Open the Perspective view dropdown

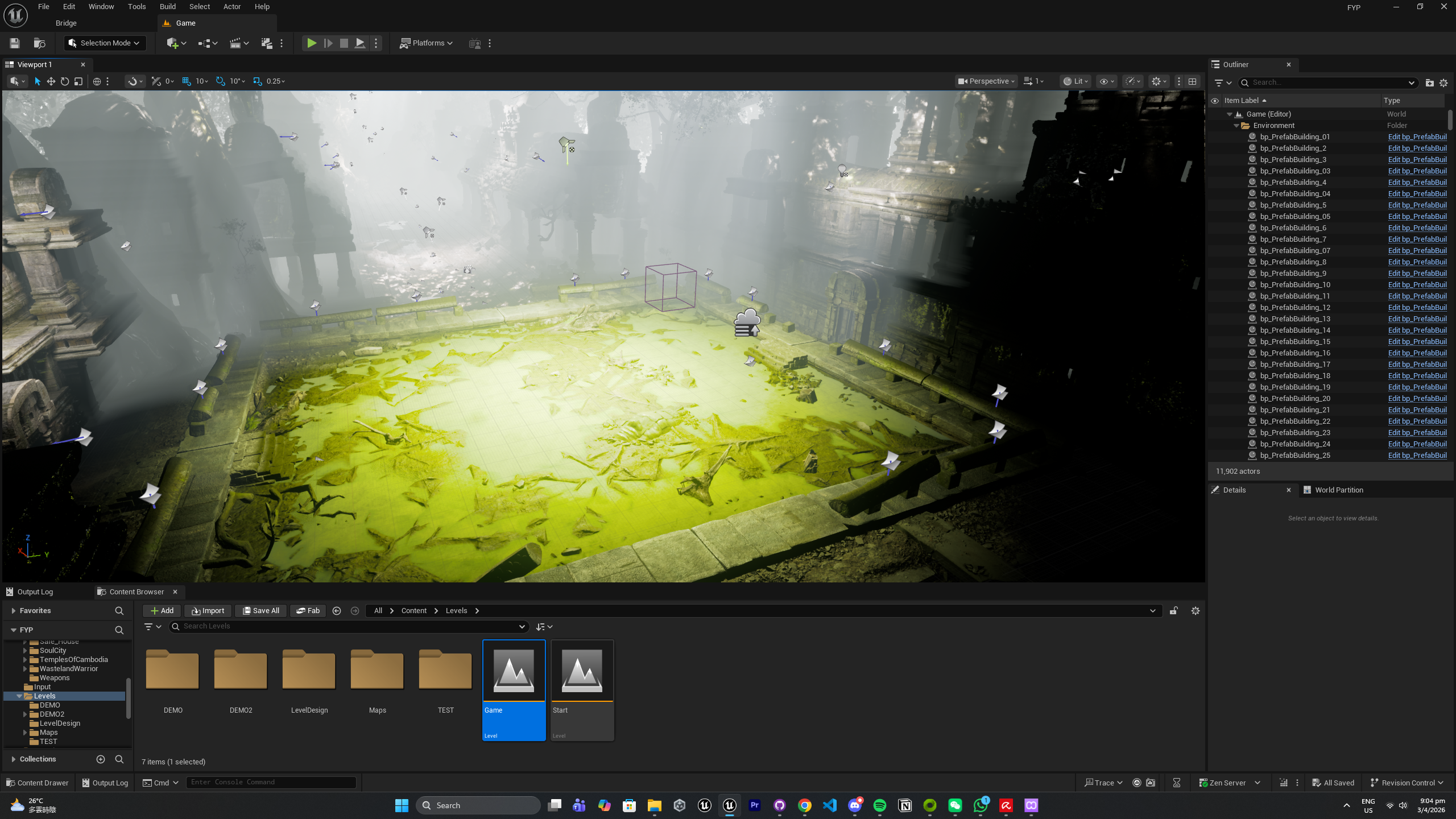[x=987, y=81]
